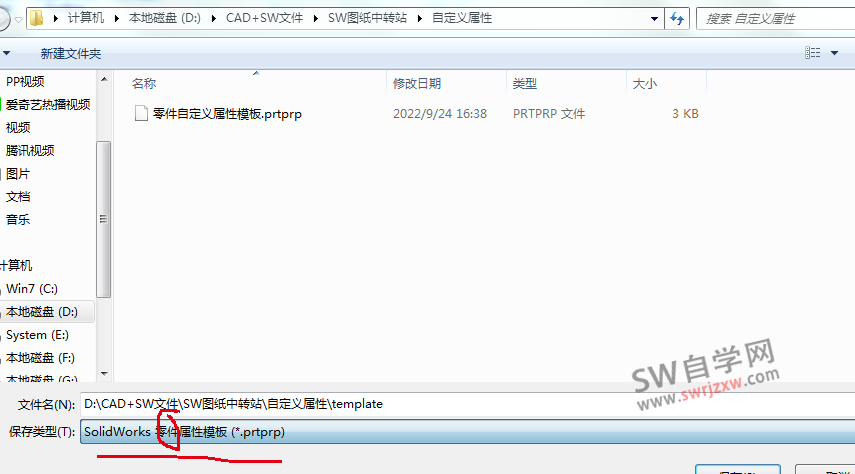Expand arrow after 计算机 in breadcrumb

pyautogui.click(x=117, y=19)
